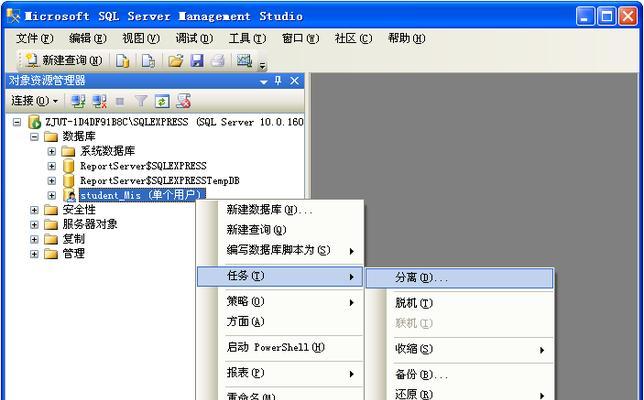Select the 系统数据库 tree item

tap(107, 151)
